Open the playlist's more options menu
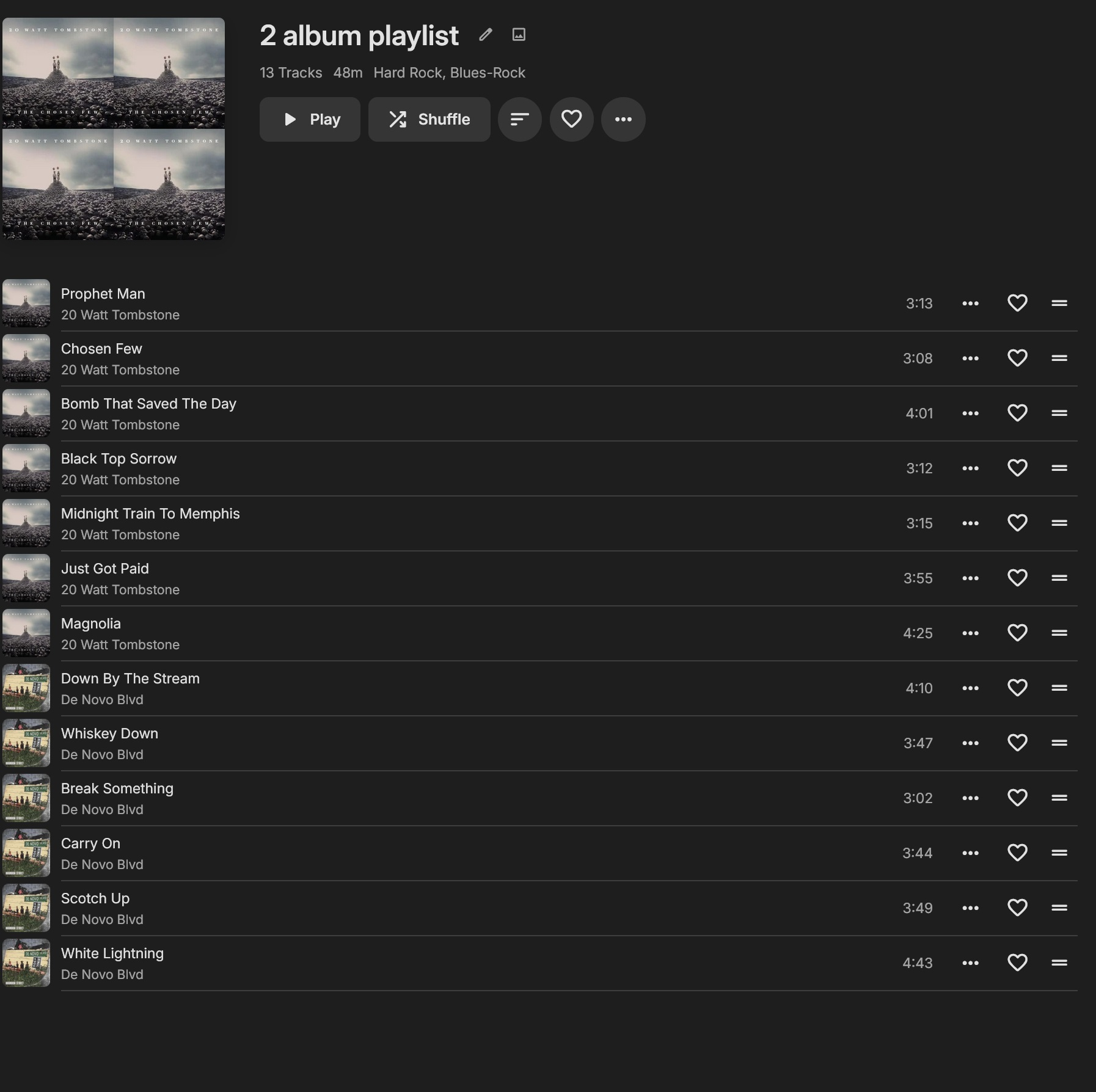This screenshot has height=1092, width=1096. click(623, 119)
